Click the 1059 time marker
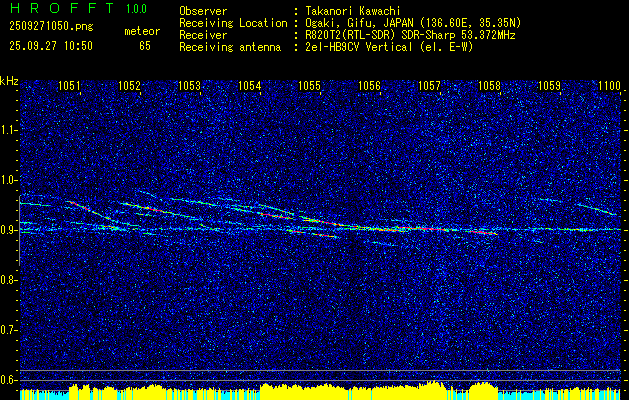 (x=549, y=85)
